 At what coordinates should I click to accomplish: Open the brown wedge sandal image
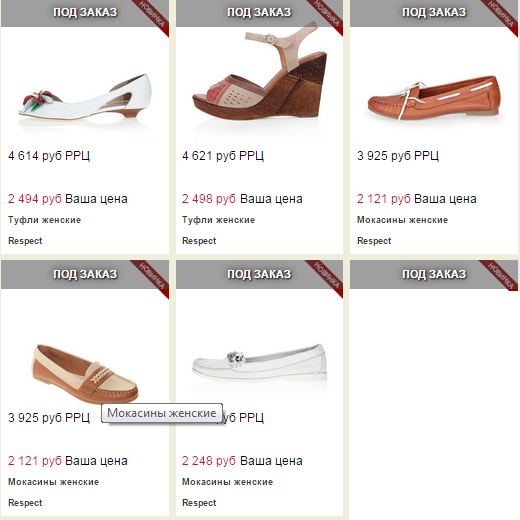[259, 74]
